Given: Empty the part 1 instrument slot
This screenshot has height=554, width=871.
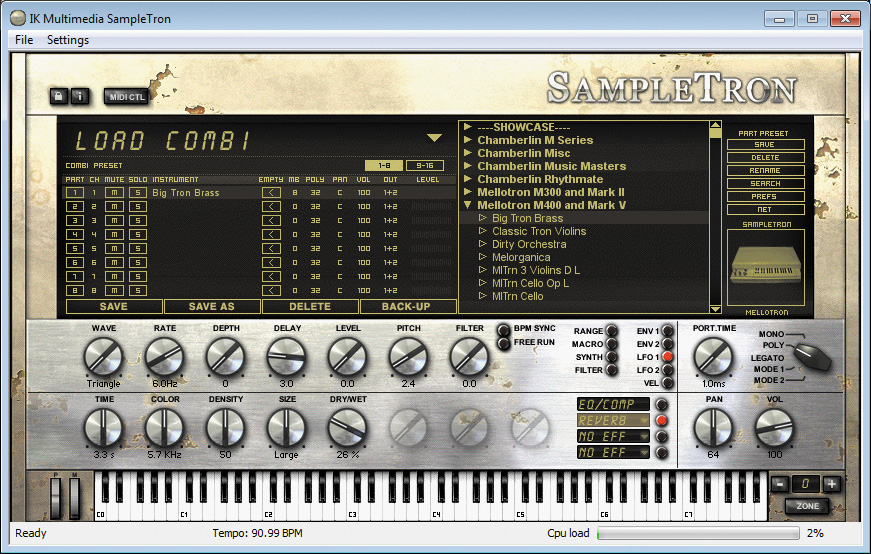Looking at the screenshot, I should point(271,193).
